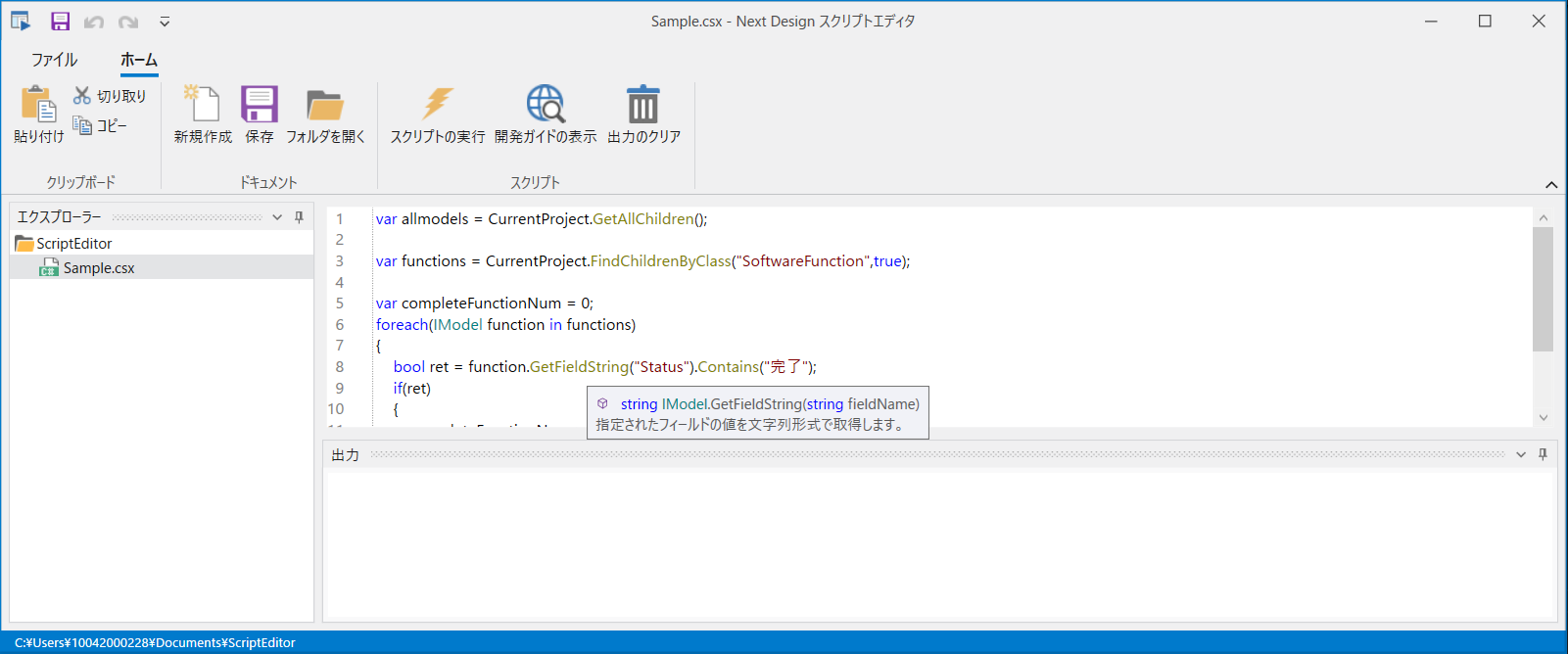This screenshot has width=1568, height=654.
Task: Click the undo arrow in title bar
Action: [94, 22]
